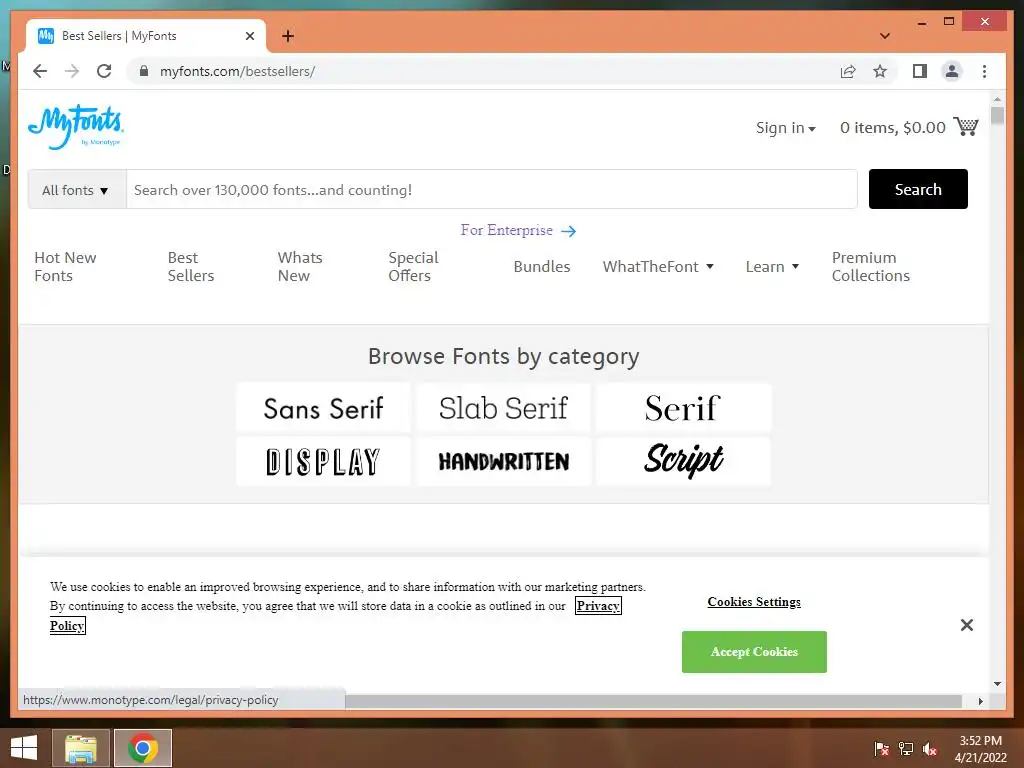Browse the Sans Serif category
Viewport: 1024px width, 768px height.
pyautogui.click(x=323, y=408)
